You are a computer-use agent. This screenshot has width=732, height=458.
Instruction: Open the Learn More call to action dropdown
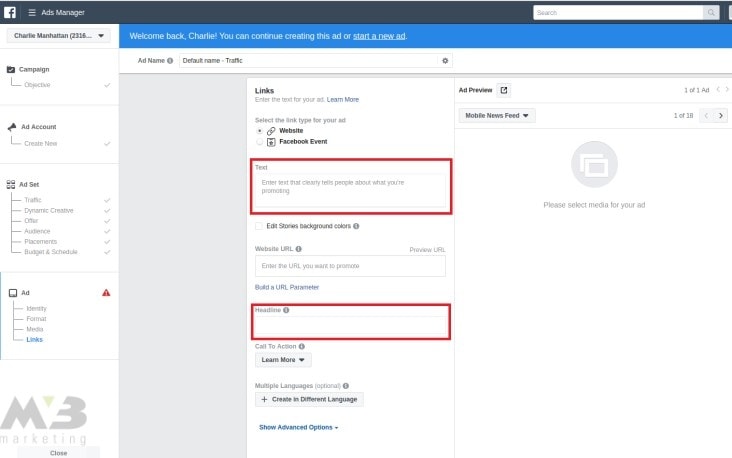pos(283,360)
